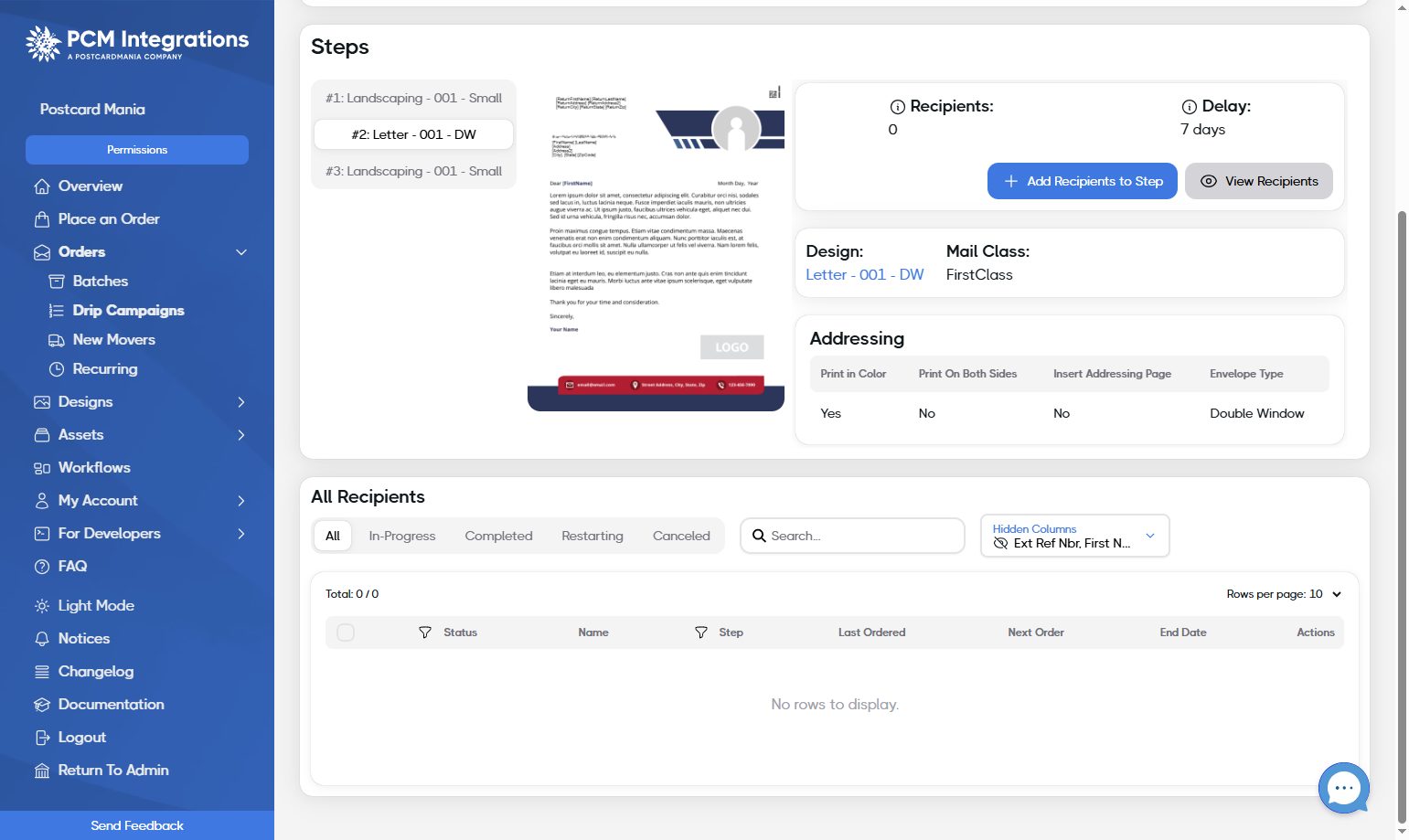
Task: Click the Designs image icon
Action: [x=42, y=402]
